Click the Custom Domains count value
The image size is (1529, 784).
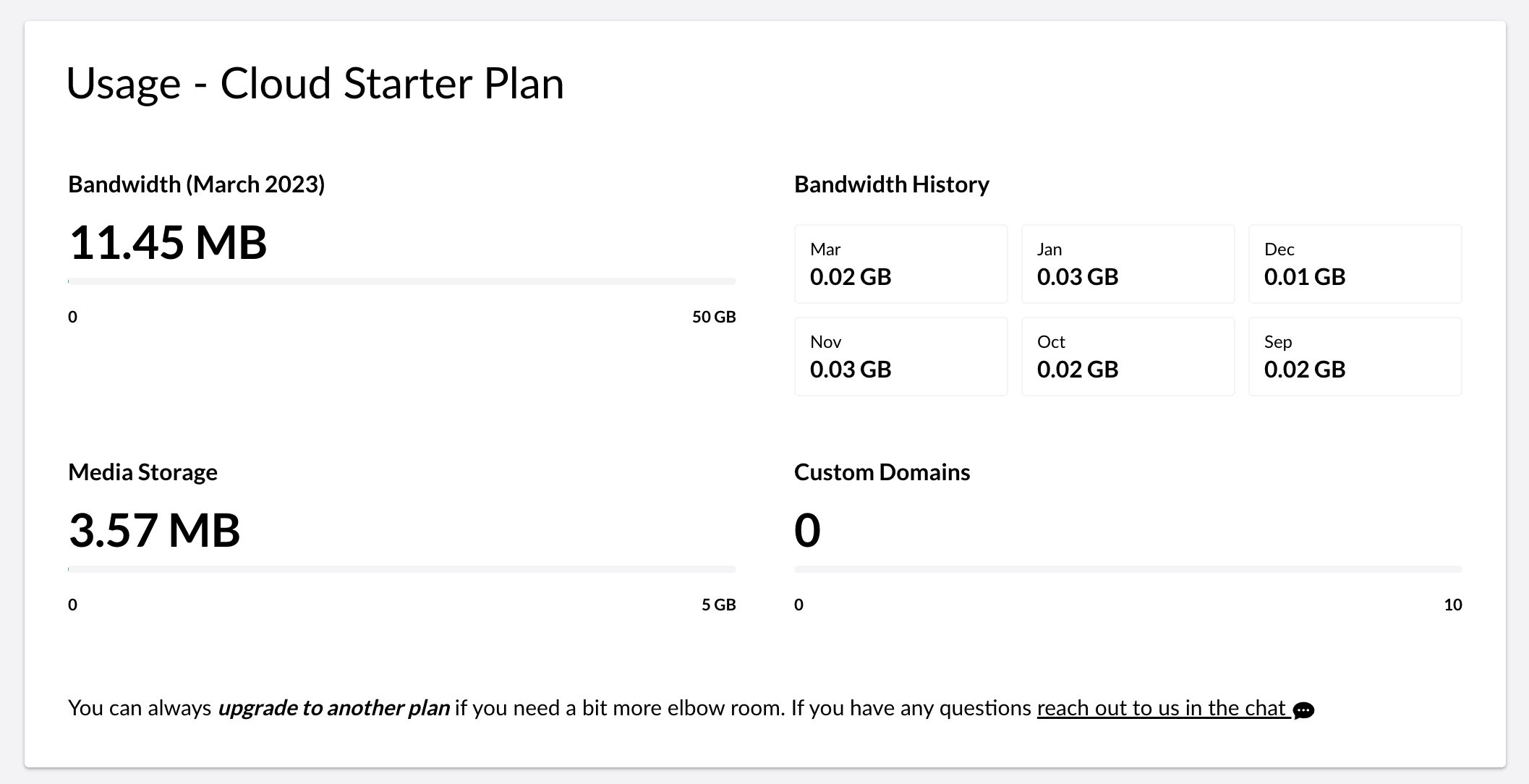coord(807,530)
